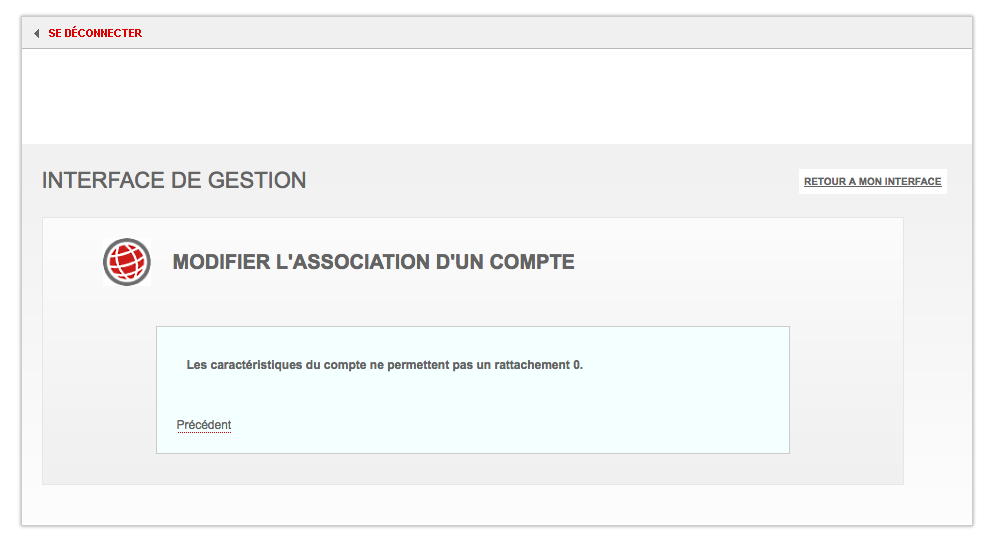Click the back arrow beside SE DÉCONNECTER

(x=37, y=33)
